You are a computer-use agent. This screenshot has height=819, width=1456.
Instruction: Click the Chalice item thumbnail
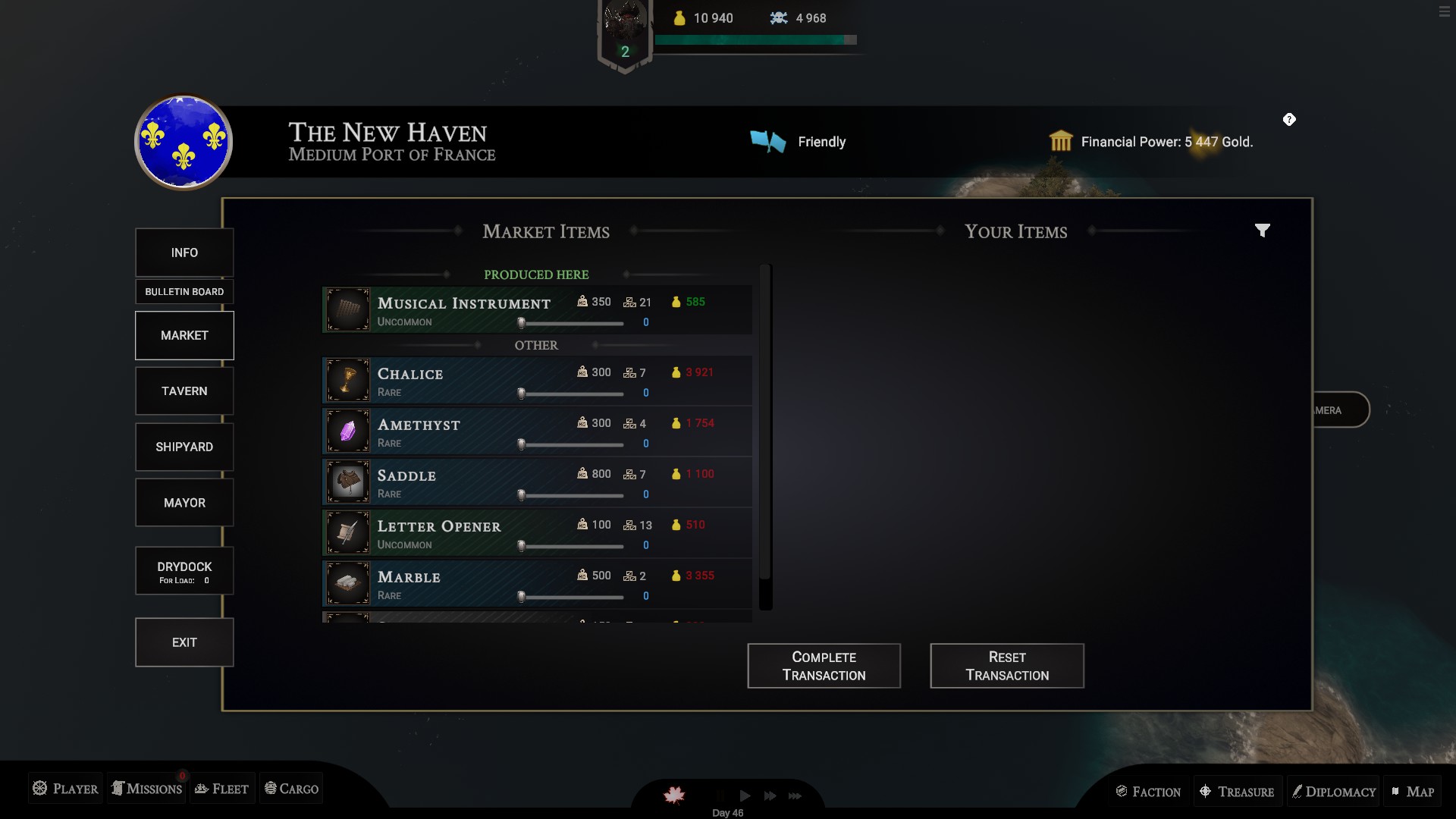[348, 380]
